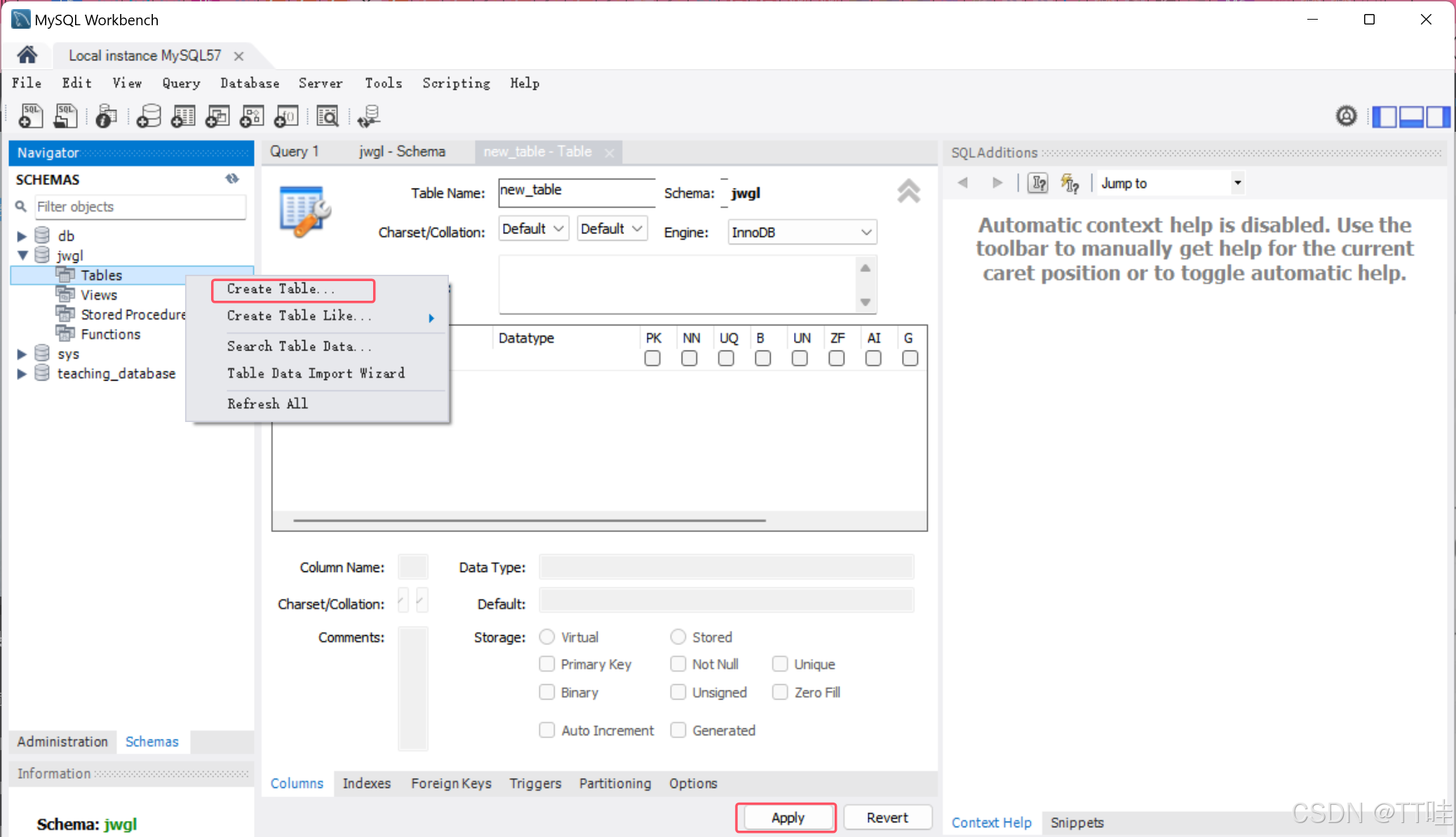1456x837 pixels.
Task: Click the search table data toolbar icon
Action: [328, 116]
